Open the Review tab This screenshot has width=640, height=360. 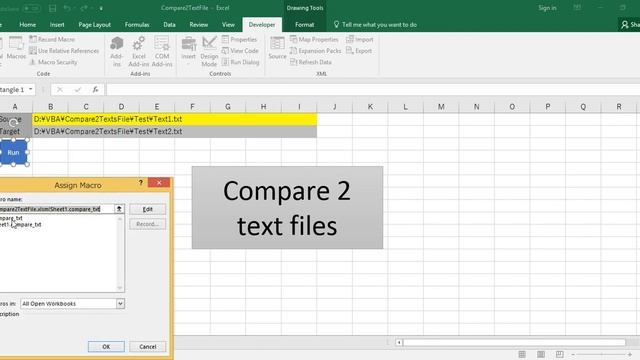point(198,24)
